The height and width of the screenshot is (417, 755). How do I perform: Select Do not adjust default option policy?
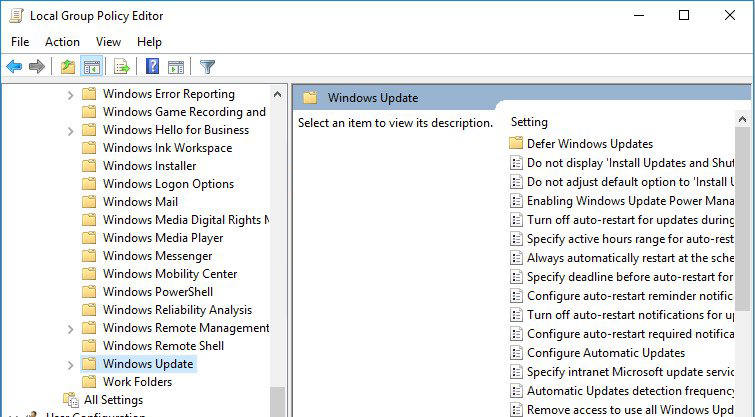tap(630, 182)
